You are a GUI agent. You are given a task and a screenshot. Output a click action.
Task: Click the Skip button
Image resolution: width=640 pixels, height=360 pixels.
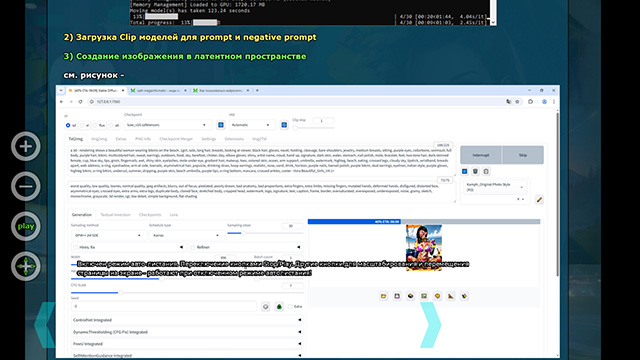click(523, 155)
